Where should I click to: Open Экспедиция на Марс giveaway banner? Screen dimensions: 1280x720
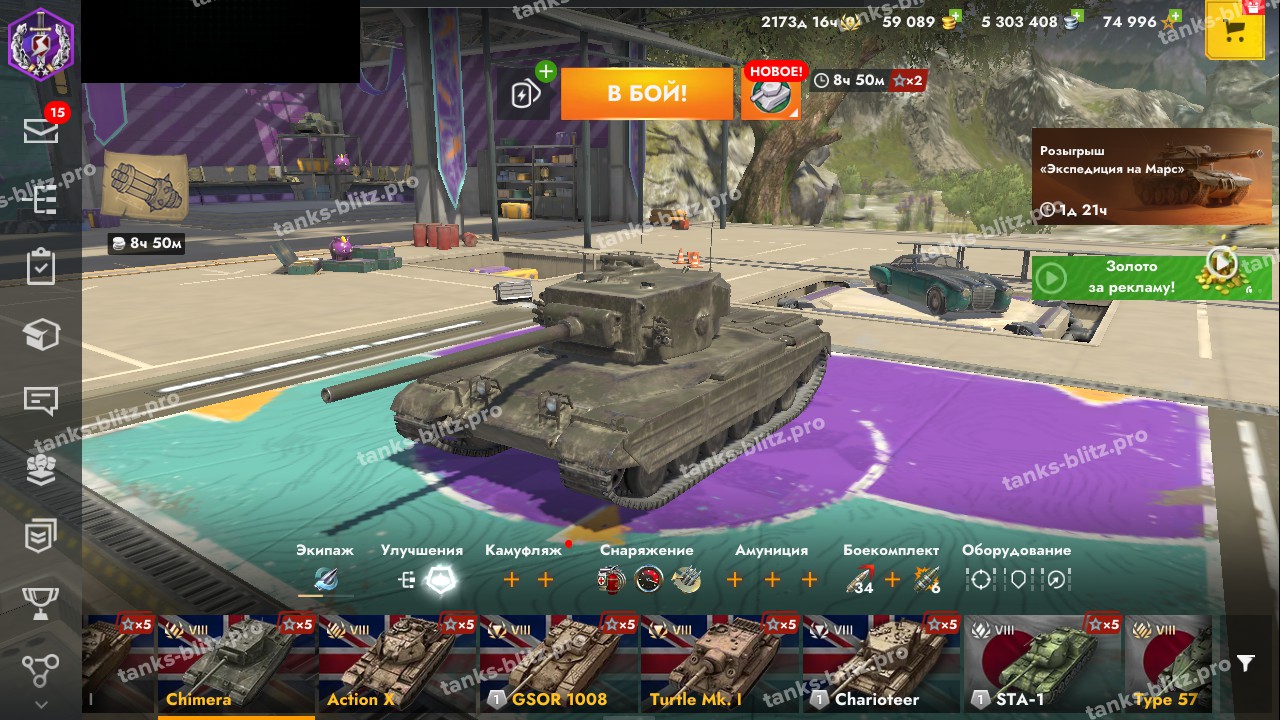pos(1137,176)
